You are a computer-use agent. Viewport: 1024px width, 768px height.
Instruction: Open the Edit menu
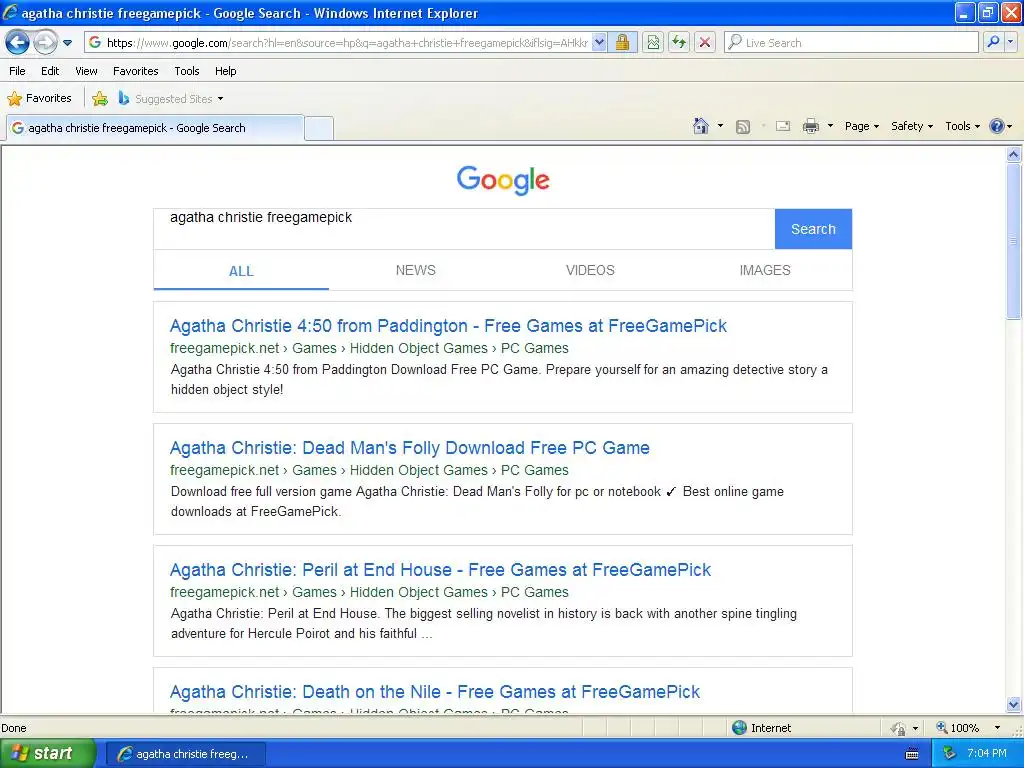point(50,71)
